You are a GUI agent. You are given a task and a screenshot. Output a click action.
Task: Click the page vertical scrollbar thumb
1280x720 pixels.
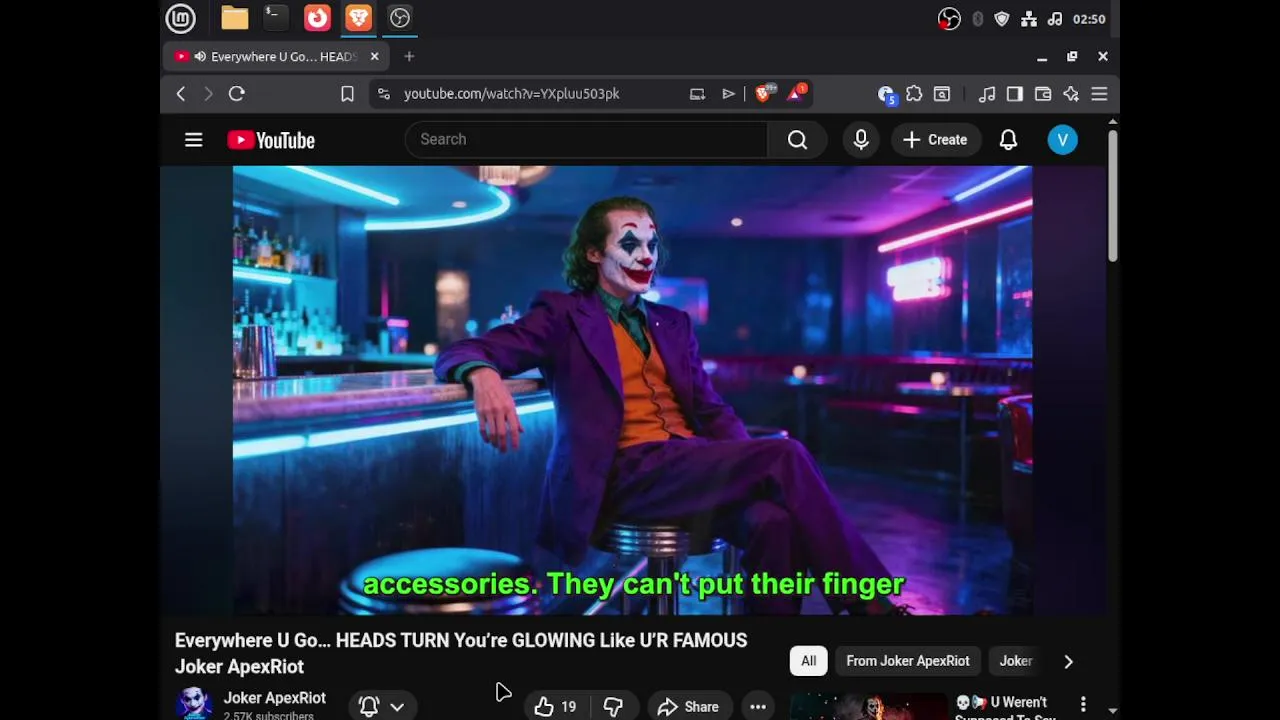1112,196
